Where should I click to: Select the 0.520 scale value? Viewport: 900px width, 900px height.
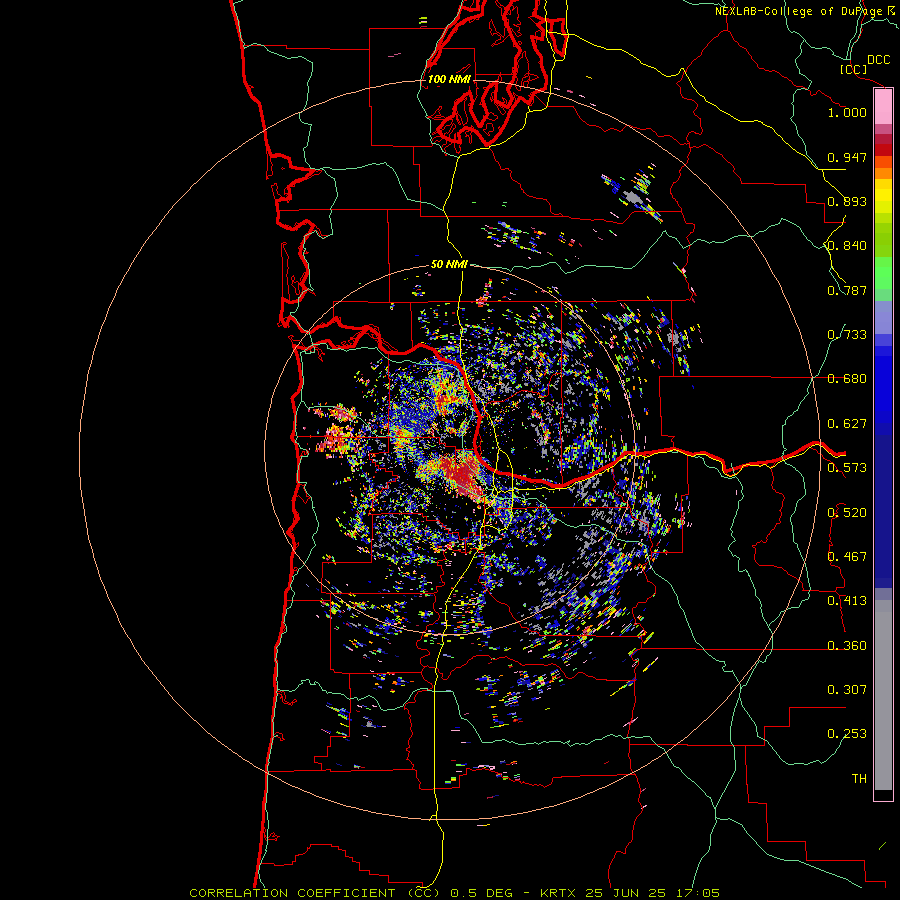click(x=847, y=513)
